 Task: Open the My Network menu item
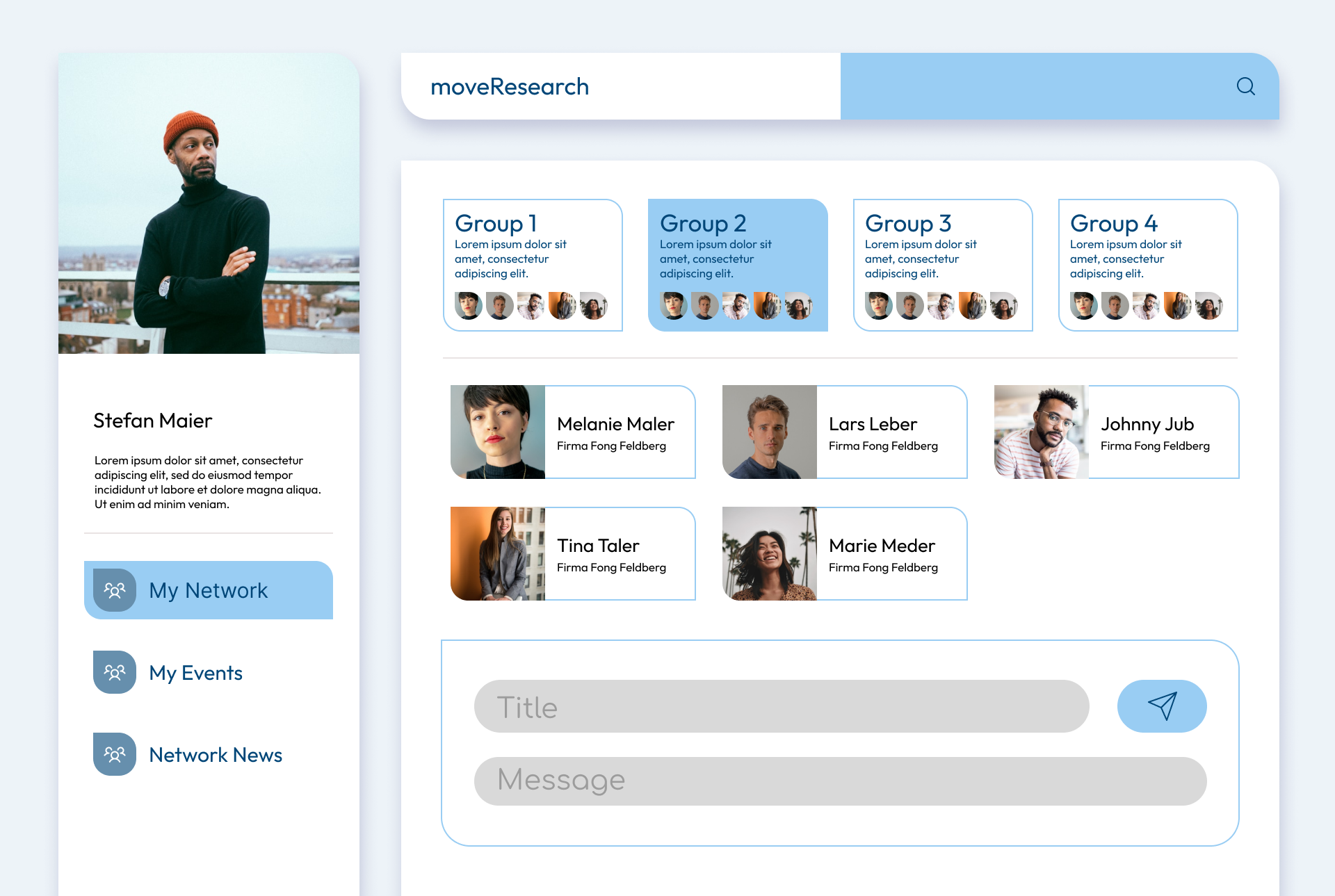point(208,590)
